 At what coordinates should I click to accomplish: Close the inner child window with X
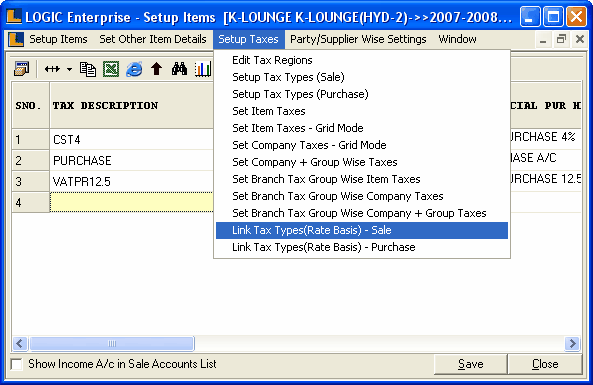(x=580, y=39)
